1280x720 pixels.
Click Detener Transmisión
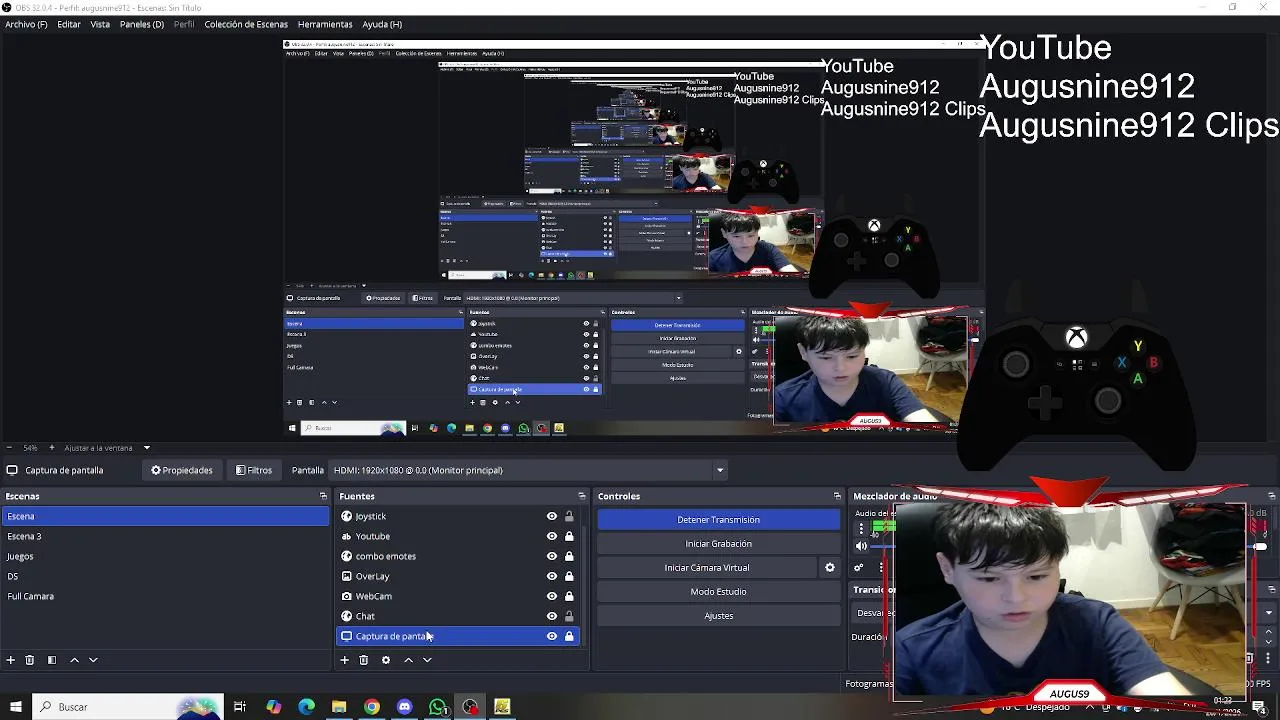coord(718,520)
